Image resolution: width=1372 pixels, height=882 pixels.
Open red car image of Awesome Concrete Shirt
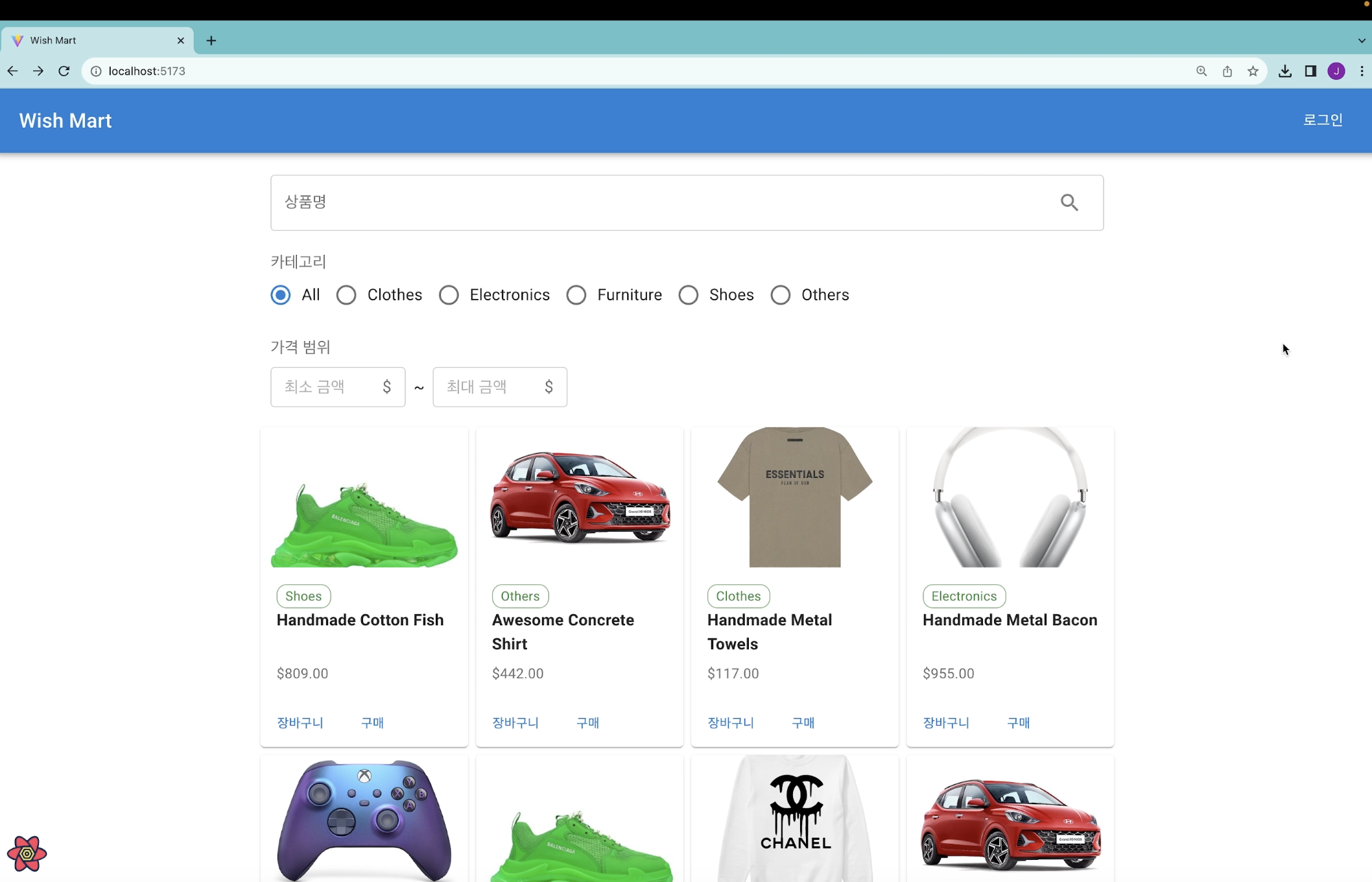click(580, 497)
